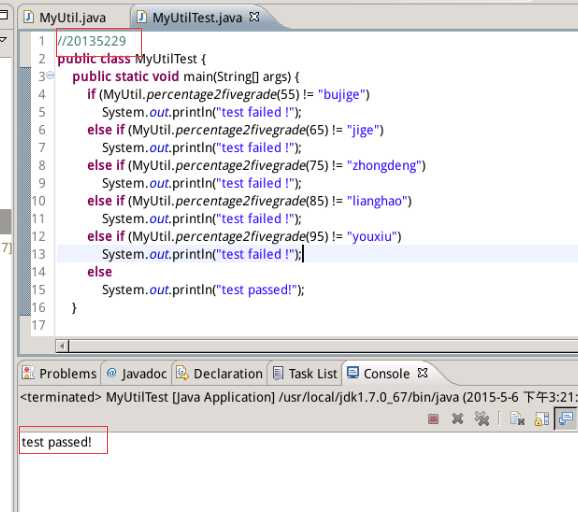Click the view menu triangle in the left panel
This screenshot has width=578, height=512.
(3, 39)
